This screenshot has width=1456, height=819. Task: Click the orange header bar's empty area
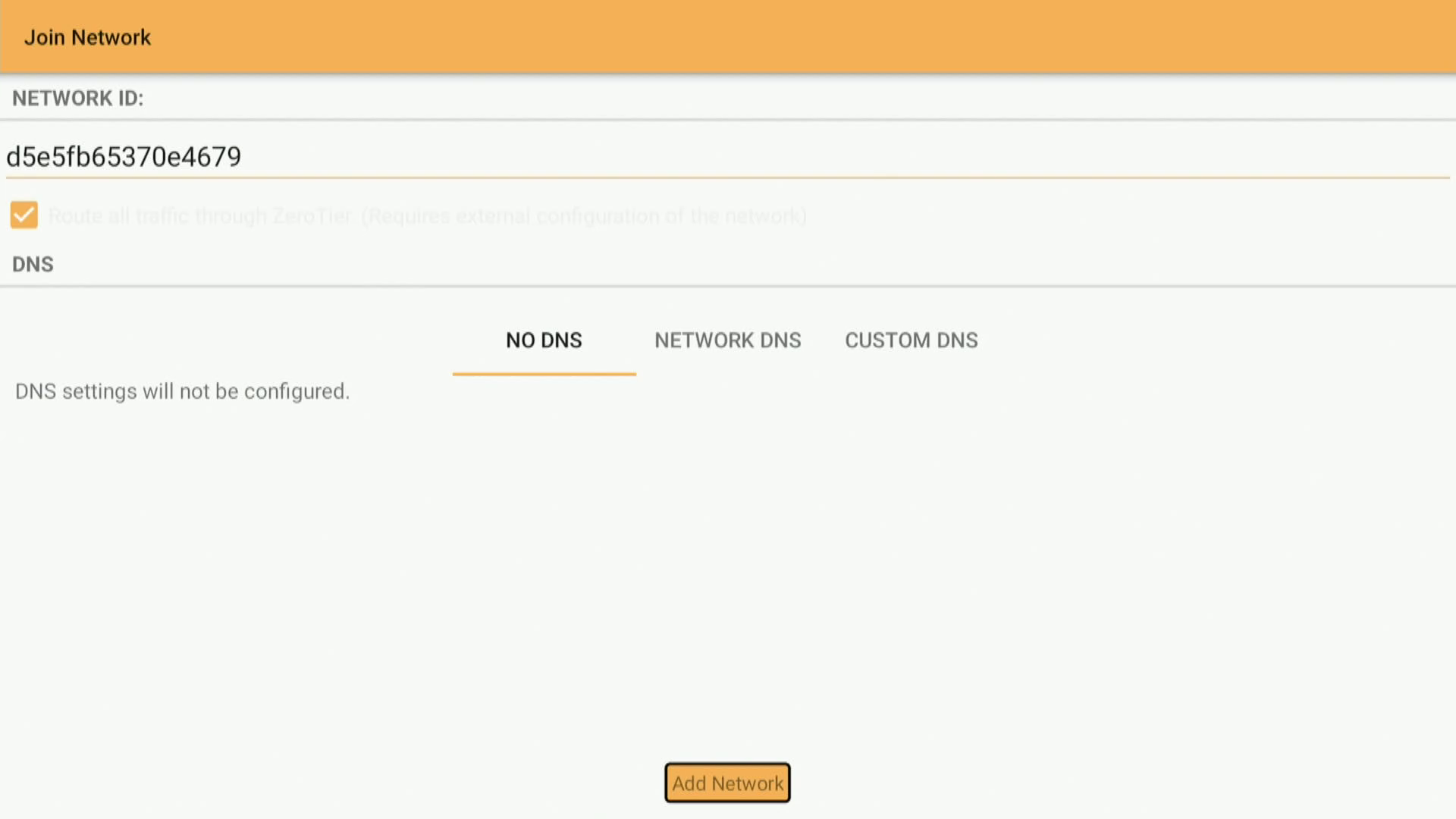(x=834, y=37)
